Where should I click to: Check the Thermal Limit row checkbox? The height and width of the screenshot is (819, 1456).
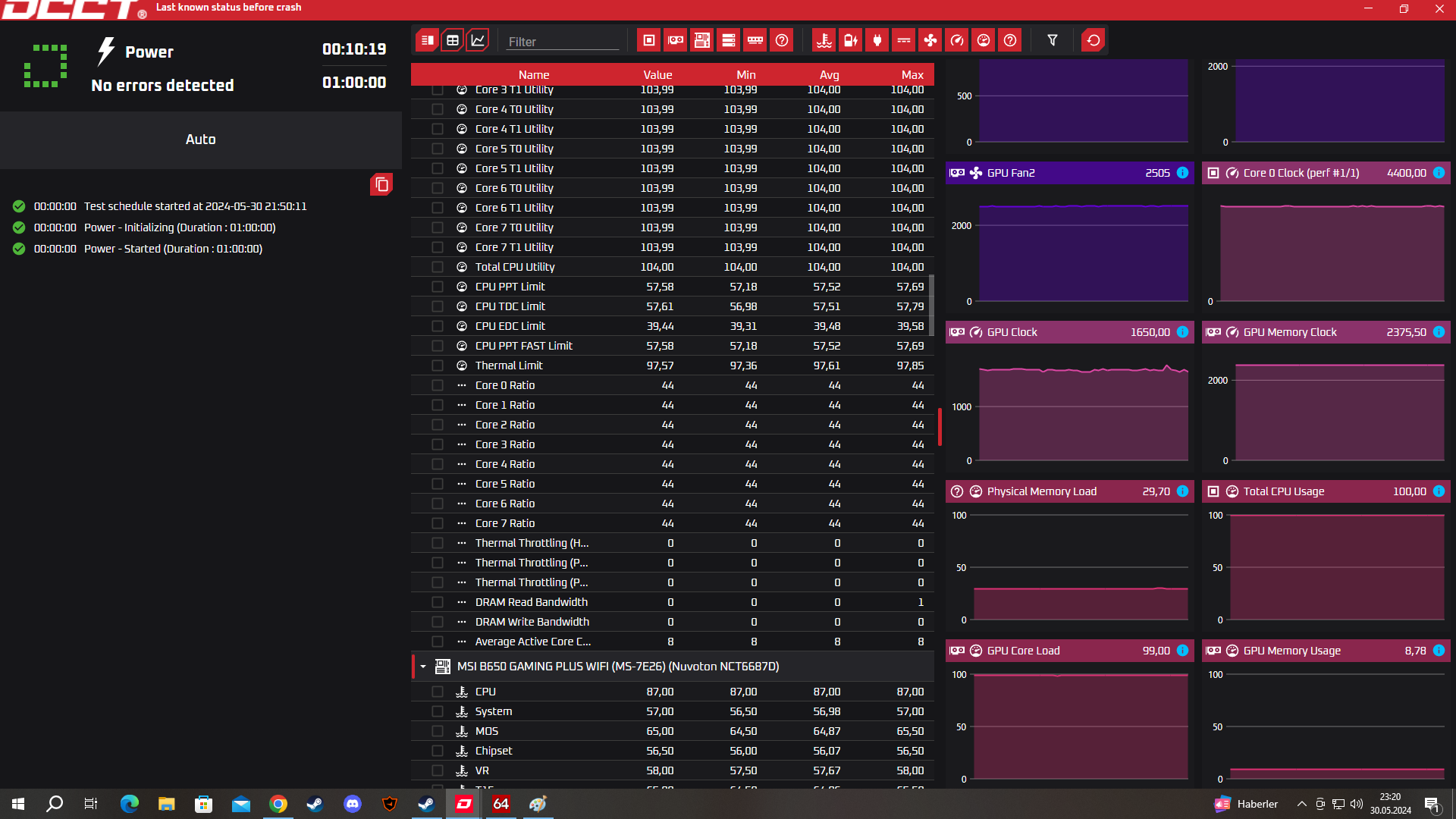pos(438,366)
